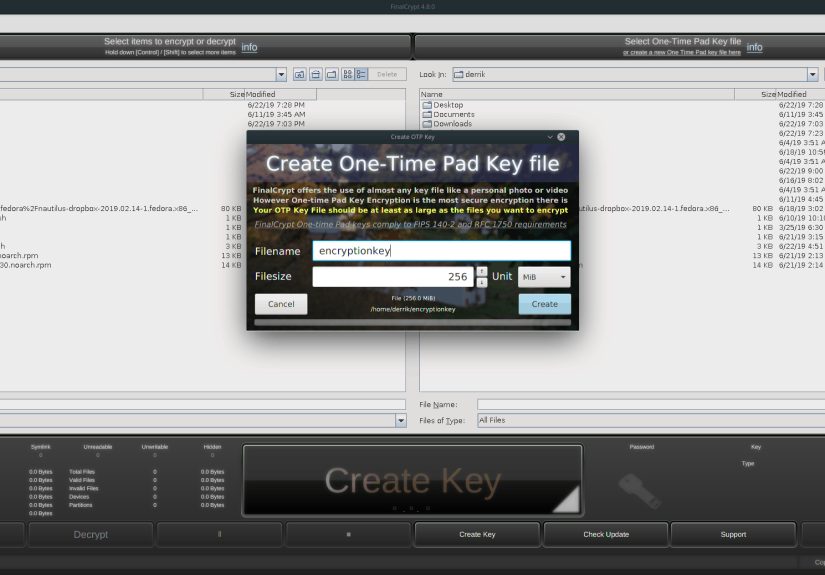Click the folder icon beside derrik in Look In
The height and width of the screenshot is (575, 825).
click(x=459, y=75)
